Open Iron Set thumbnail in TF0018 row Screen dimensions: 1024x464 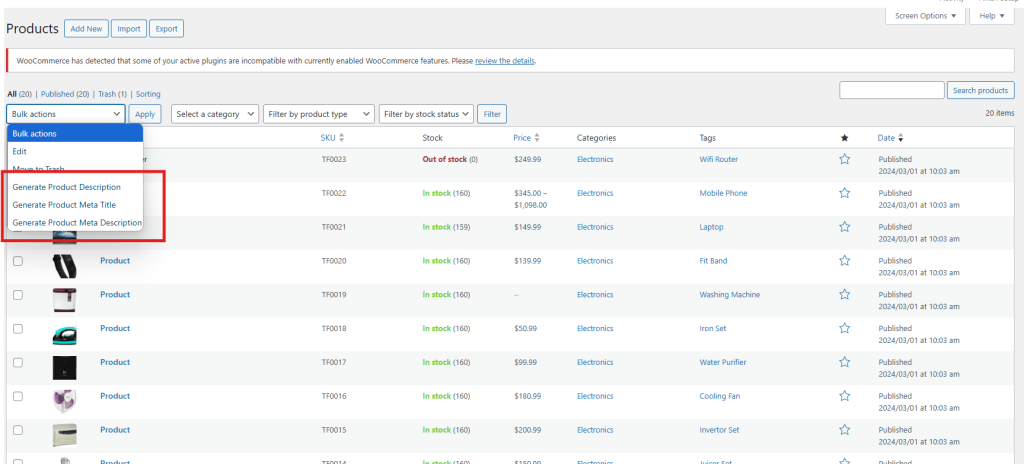pyautogui.click(x=65, y=334)
